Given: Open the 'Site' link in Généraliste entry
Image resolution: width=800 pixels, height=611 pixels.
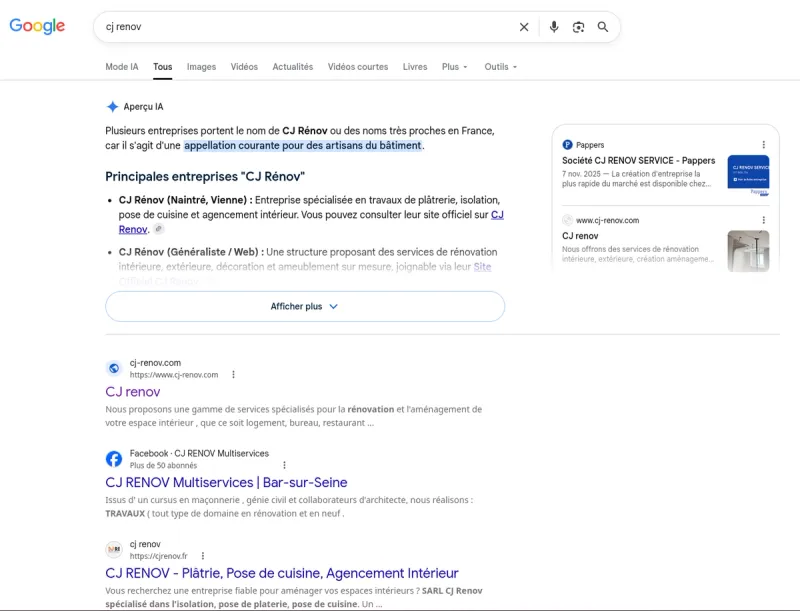Looking at the screenshot, I should tap(482, 267).
